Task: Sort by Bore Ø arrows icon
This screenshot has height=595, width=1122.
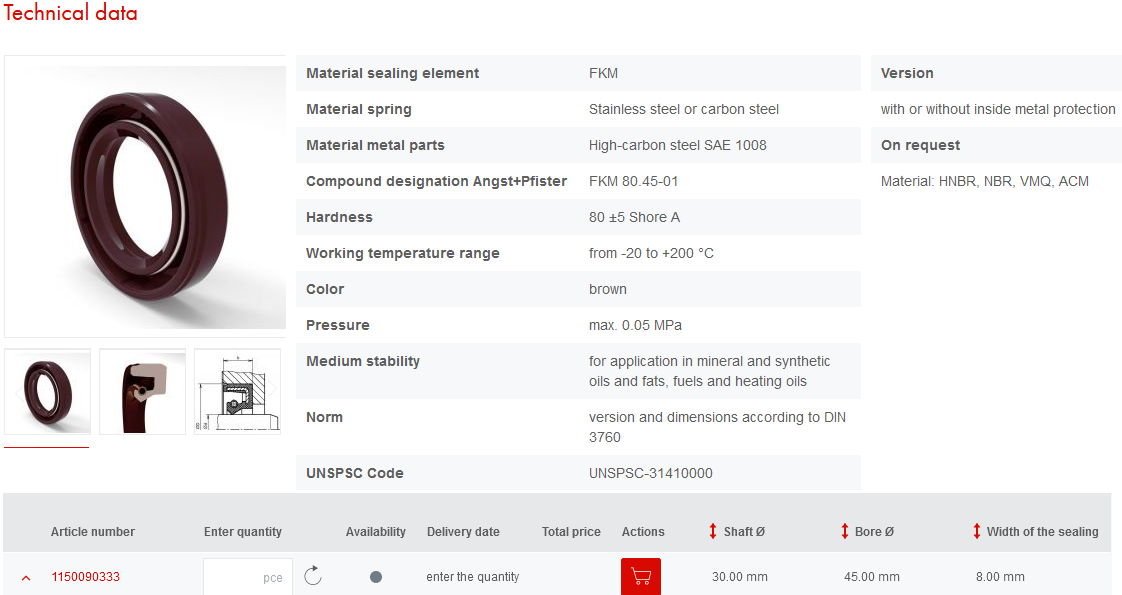Action: pos(844,531)
